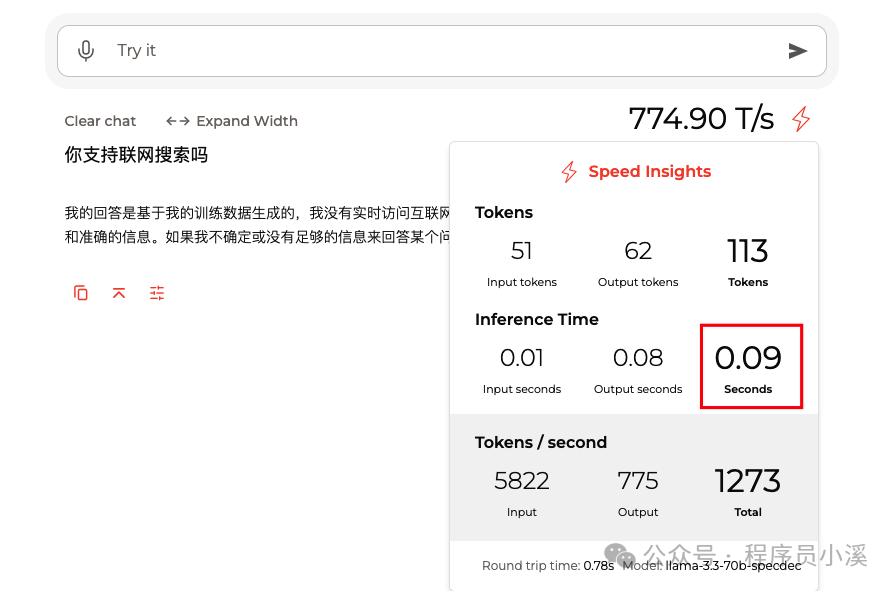Click the red lightning bolt beside 774.90 T/s
Image resolution: width=896 pixels, height=591 pixels.
point(801,119)
